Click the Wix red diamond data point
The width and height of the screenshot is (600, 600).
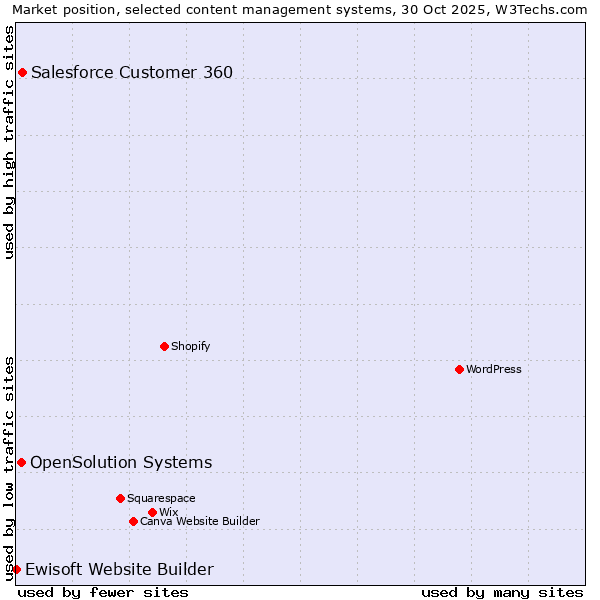[x=152, y=512]
